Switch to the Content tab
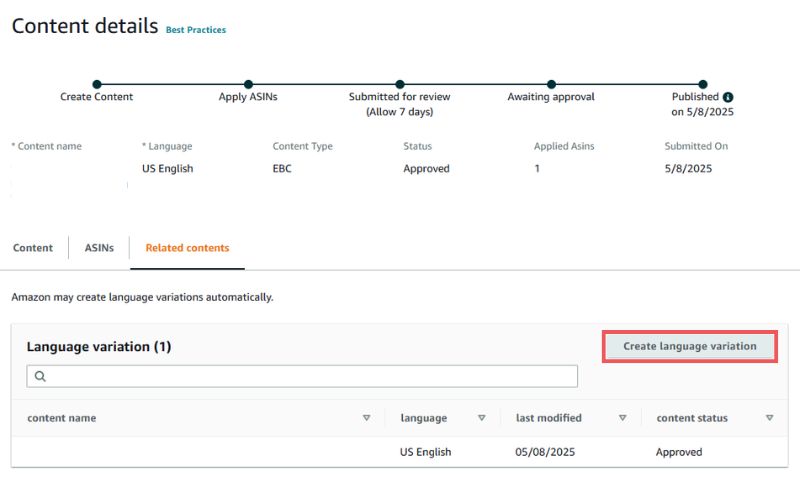 coord(33,248)
